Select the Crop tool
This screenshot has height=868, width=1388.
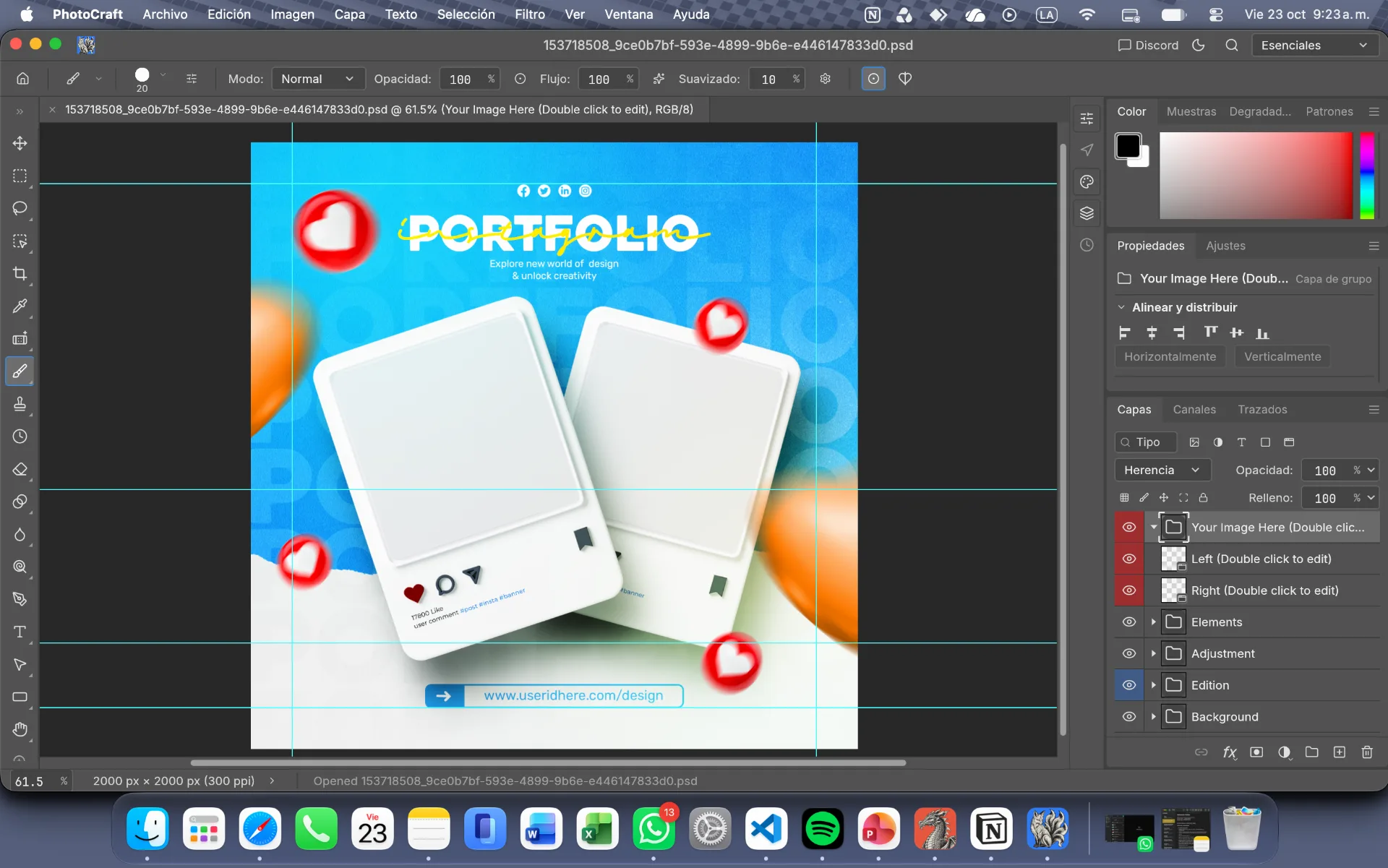pyautogui.click(x=20, y=273)
